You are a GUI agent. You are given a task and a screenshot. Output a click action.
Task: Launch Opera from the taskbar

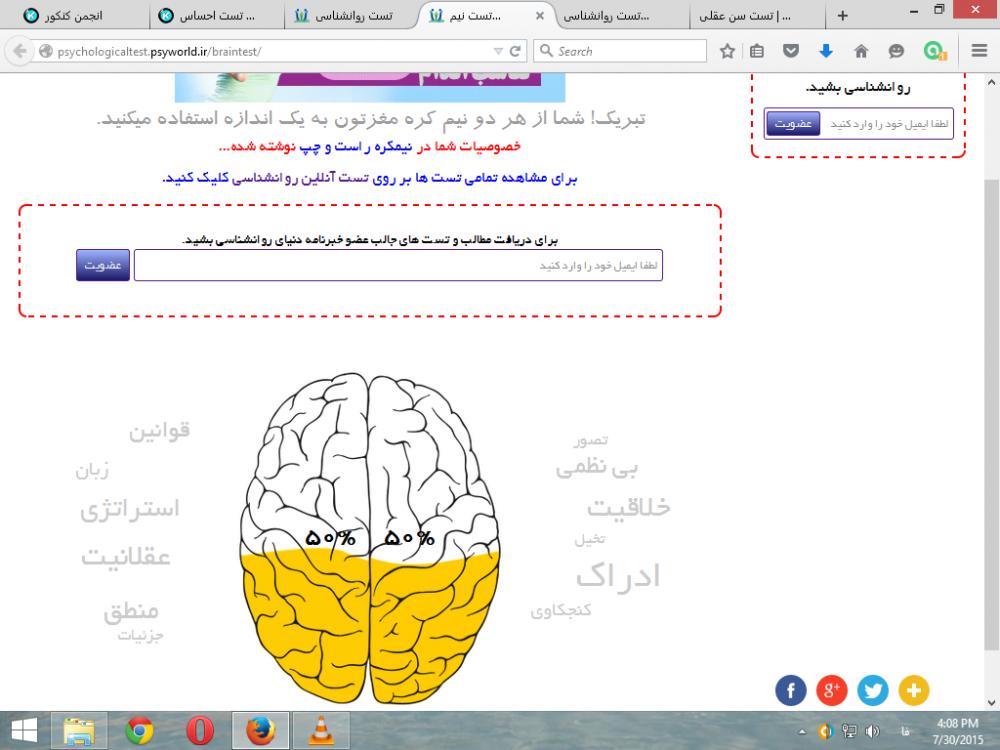(200, 730)
